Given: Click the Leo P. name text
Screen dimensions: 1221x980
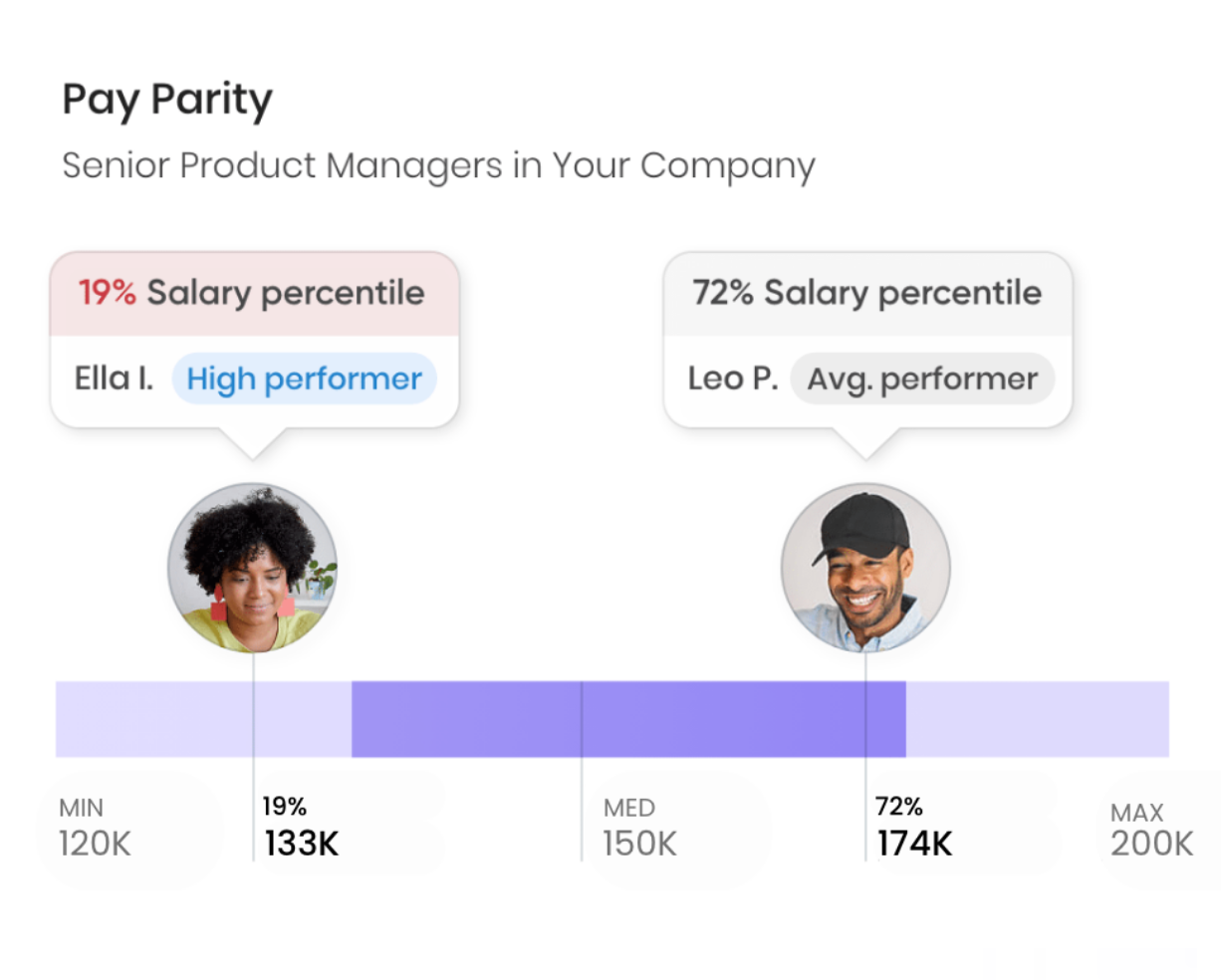Looking at the screenshot, I should (x=732, y=378).
